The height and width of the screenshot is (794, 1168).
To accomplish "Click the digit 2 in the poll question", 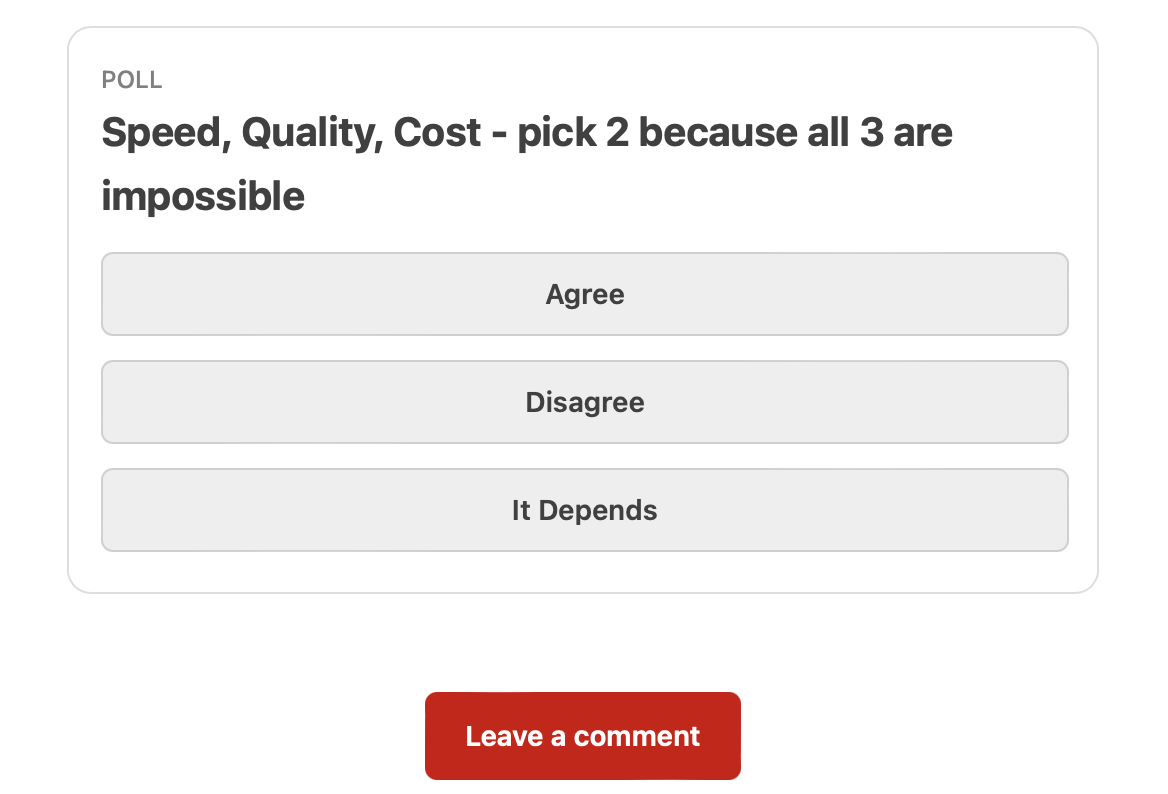I will click(617, 133).
